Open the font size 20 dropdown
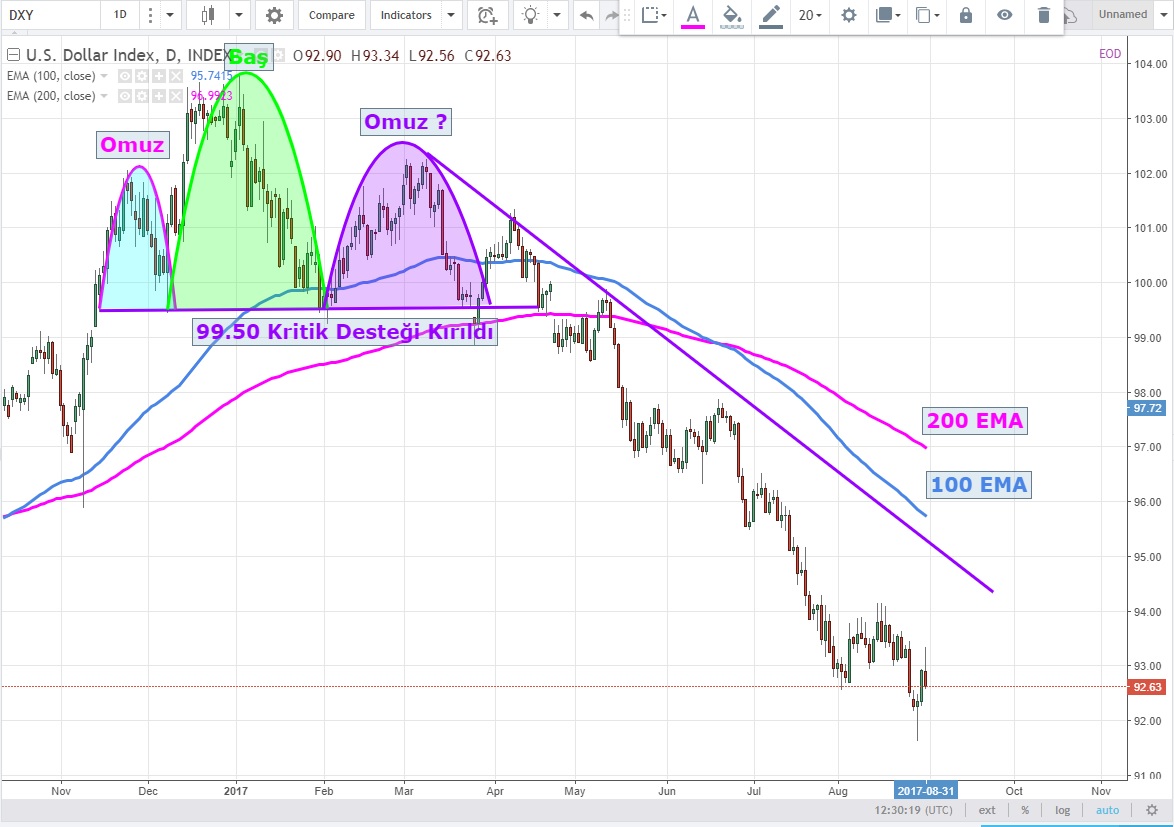Image resolution: width=1174 pixels, height=827 pixels. pyautogui.click(x=810, y=15)
